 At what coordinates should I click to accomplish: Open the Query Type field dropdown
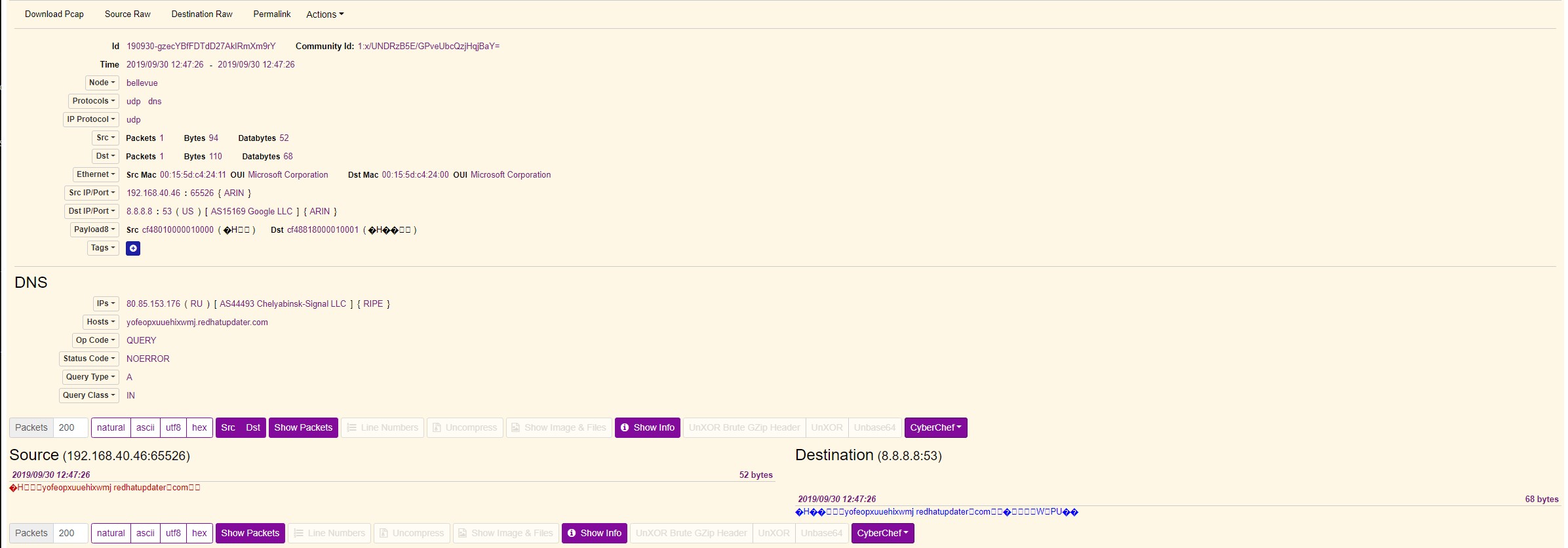coord(91,377)
